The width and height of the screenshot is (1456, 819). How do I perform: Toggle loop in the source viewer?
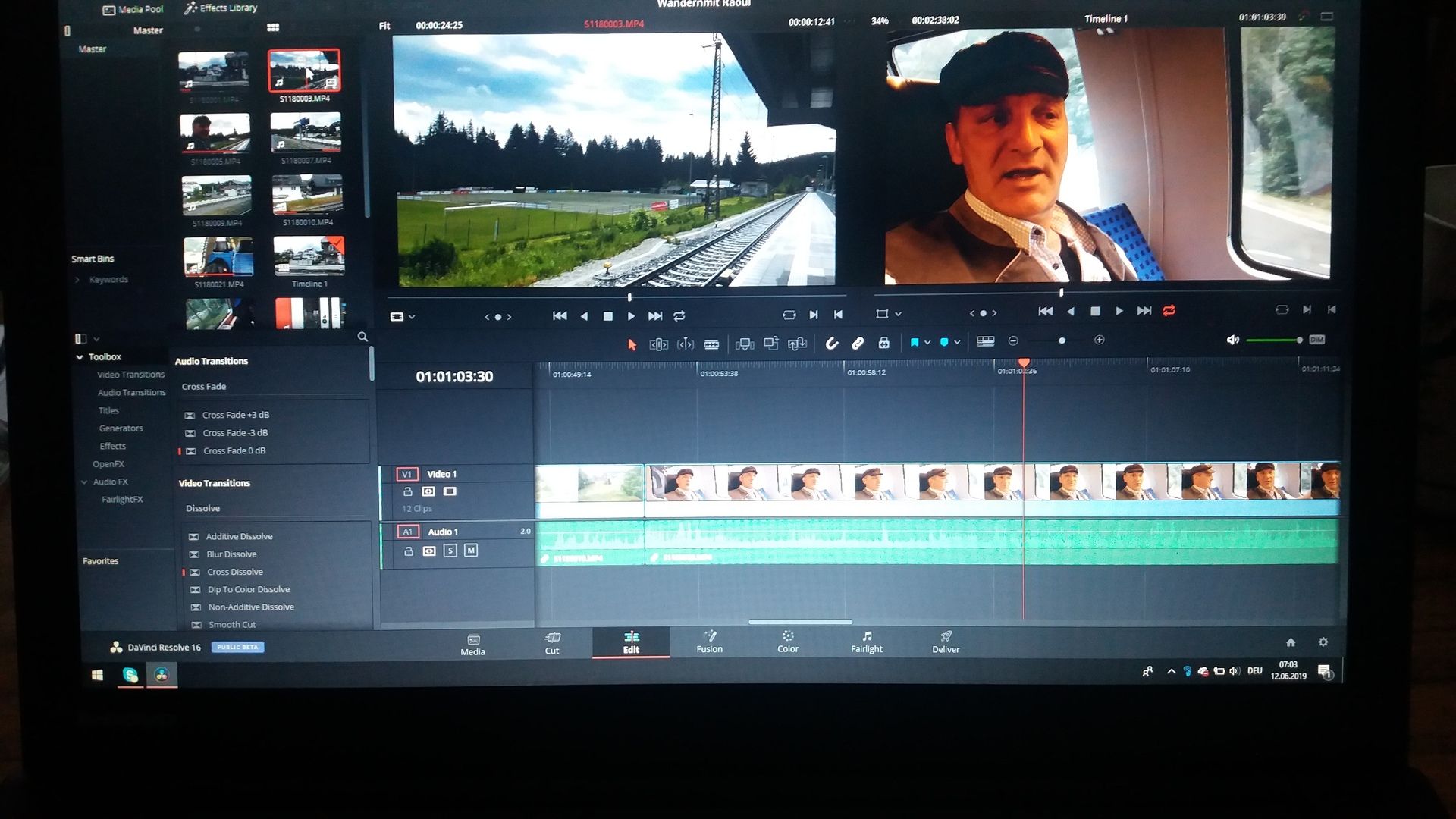(x=679, y=316)
